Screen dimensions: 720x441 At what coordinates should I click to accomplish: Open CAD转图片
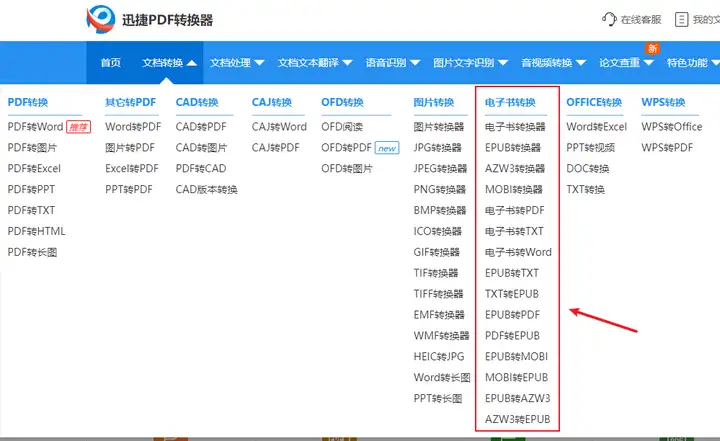coord(201,148)
